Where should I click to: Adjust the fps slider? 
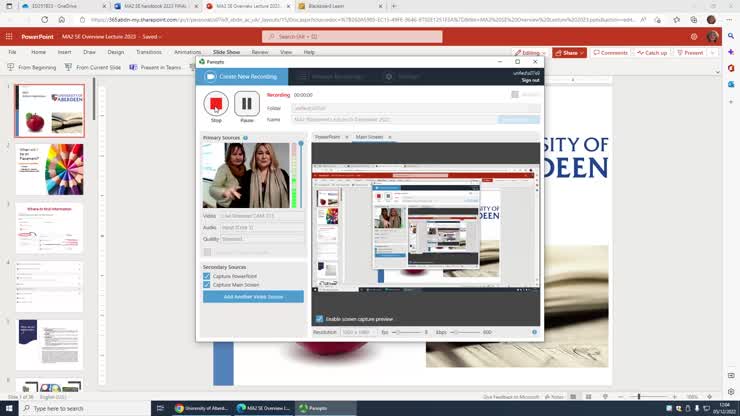point(396,332)
